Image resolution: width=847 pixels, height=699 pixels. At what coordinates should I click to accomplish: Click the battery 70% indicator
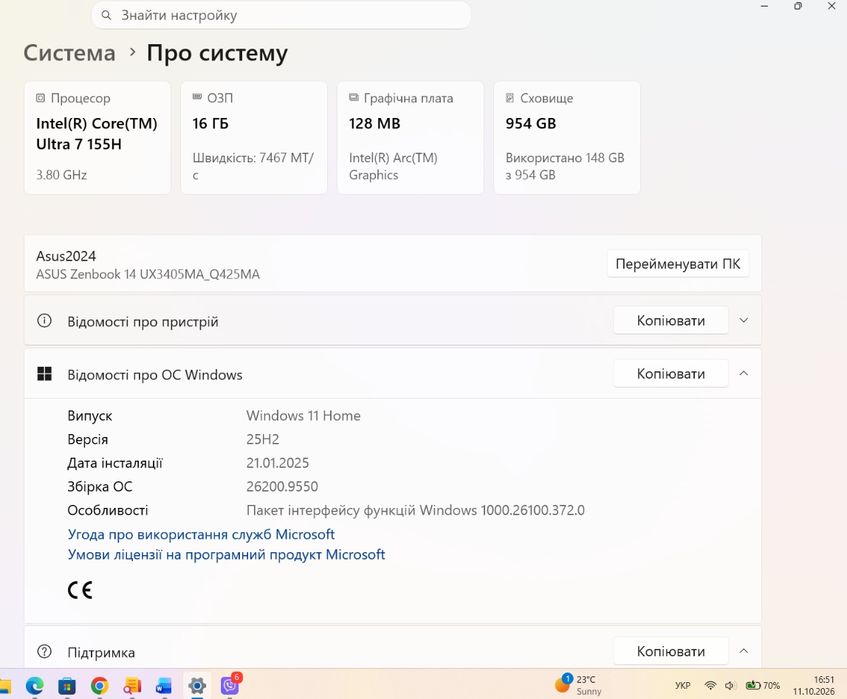click(x=762, y=685)
